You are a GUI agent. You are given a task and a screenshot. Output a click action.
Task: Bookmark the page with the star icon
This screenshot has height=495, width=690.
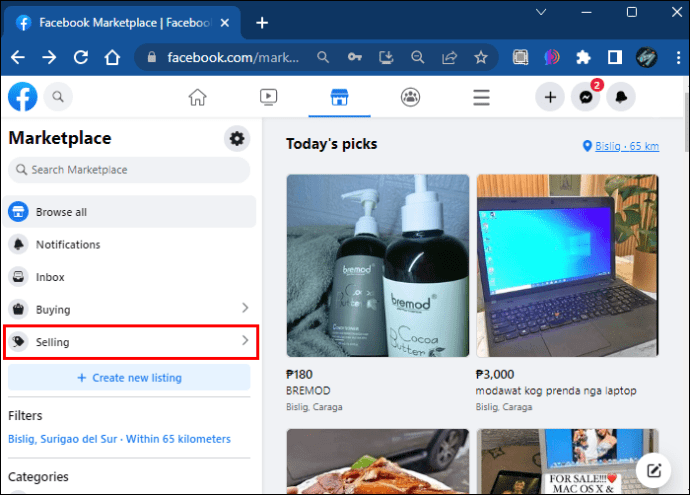point(481,57)
